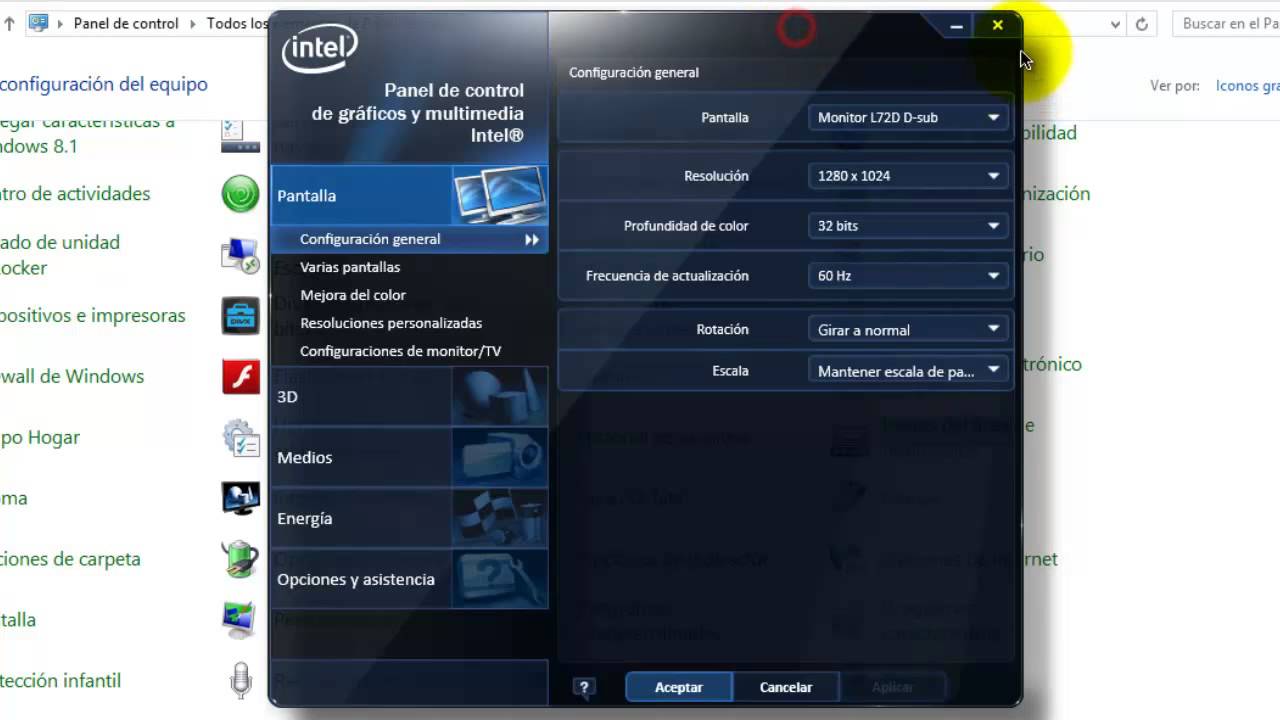Open Varias pantallas submenu item
Image resolution: width=1280 pixels, height=720 pixels.
click(x=350, y=267)
